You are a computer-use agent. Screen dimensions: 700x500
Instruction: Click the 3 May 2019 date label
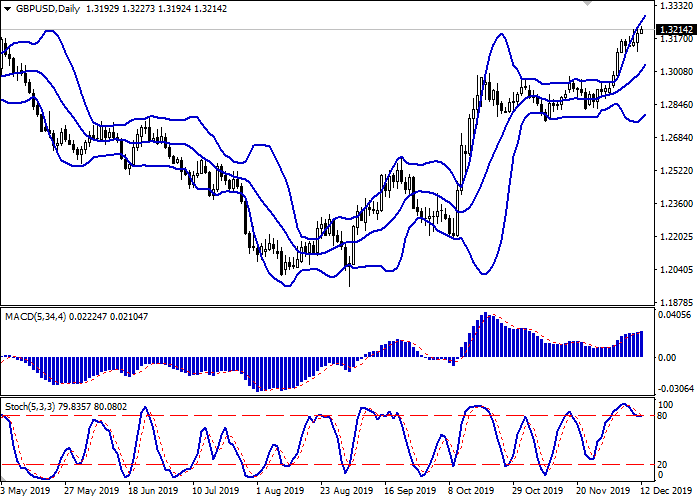(26, 491)
